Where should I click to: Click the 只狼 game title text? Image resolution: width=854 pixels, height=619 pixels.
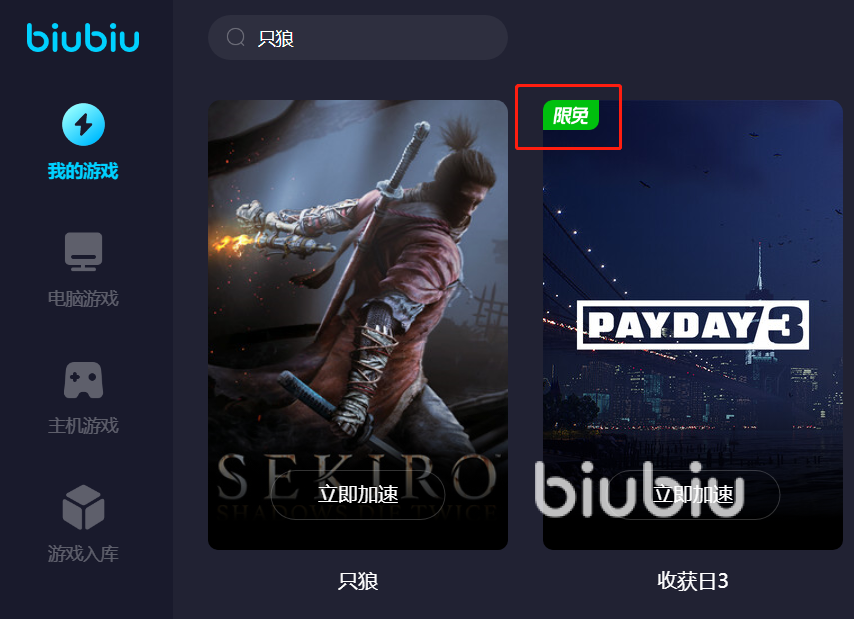(x=358, y=581)
